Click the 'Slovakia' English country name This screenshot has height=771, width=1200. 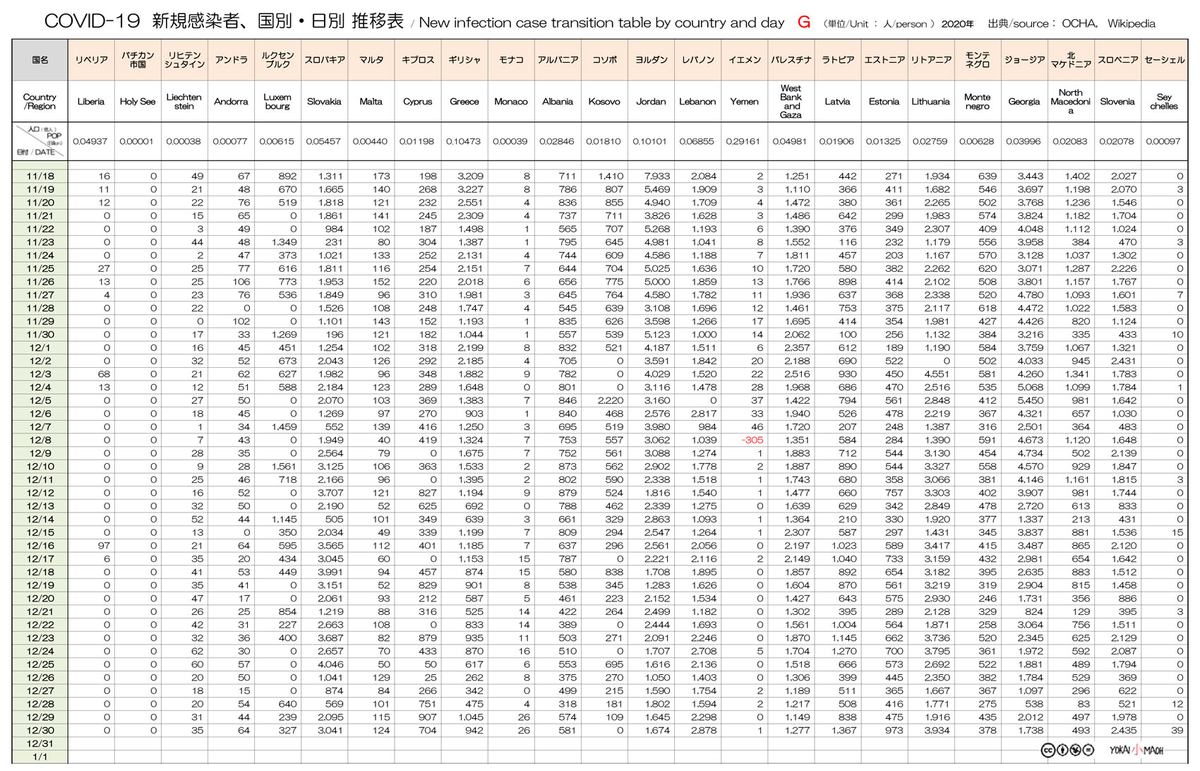323,101
